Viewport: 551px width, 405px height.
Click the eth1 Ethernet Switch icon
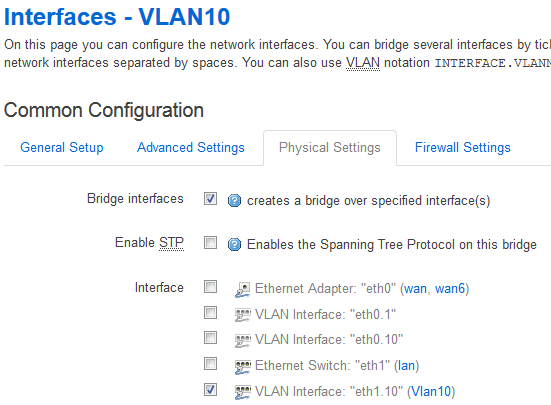pyautogui.click(x=242, y=366)
